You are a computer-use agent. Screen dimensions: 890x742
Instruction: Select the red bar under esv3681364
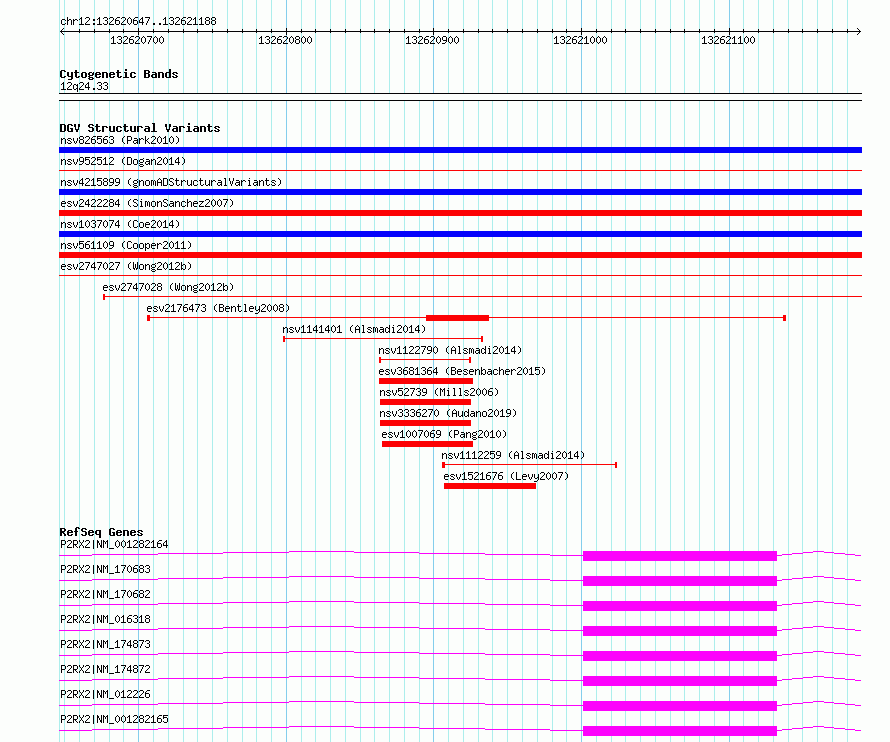(x=426, y=381)
